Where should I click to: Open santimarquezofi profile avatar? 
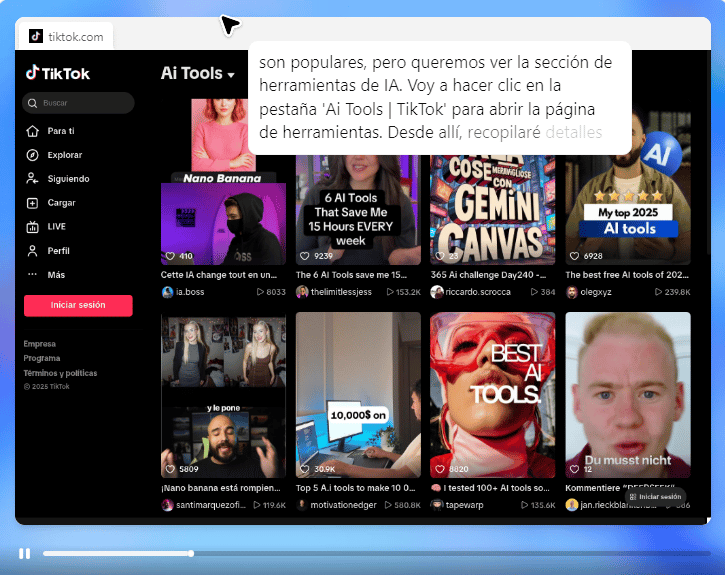[x=167, y=505]
